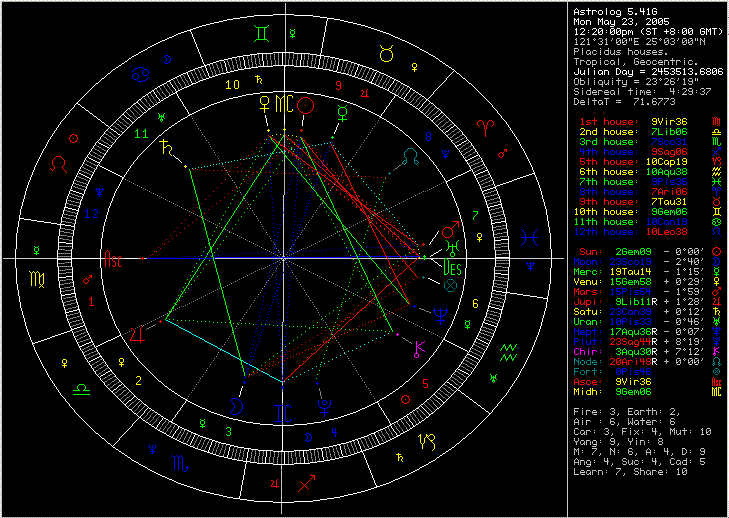Click the red Sagittarius arrow on the outer ring
729x518 pixels.
point(307,484)
